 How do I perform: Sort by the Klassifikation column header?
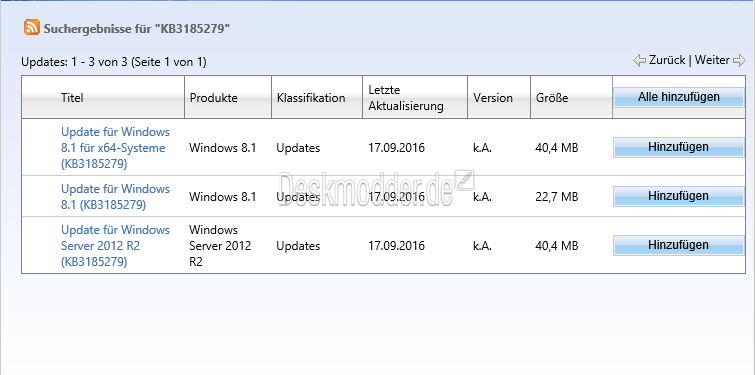[x=311, y=98]
